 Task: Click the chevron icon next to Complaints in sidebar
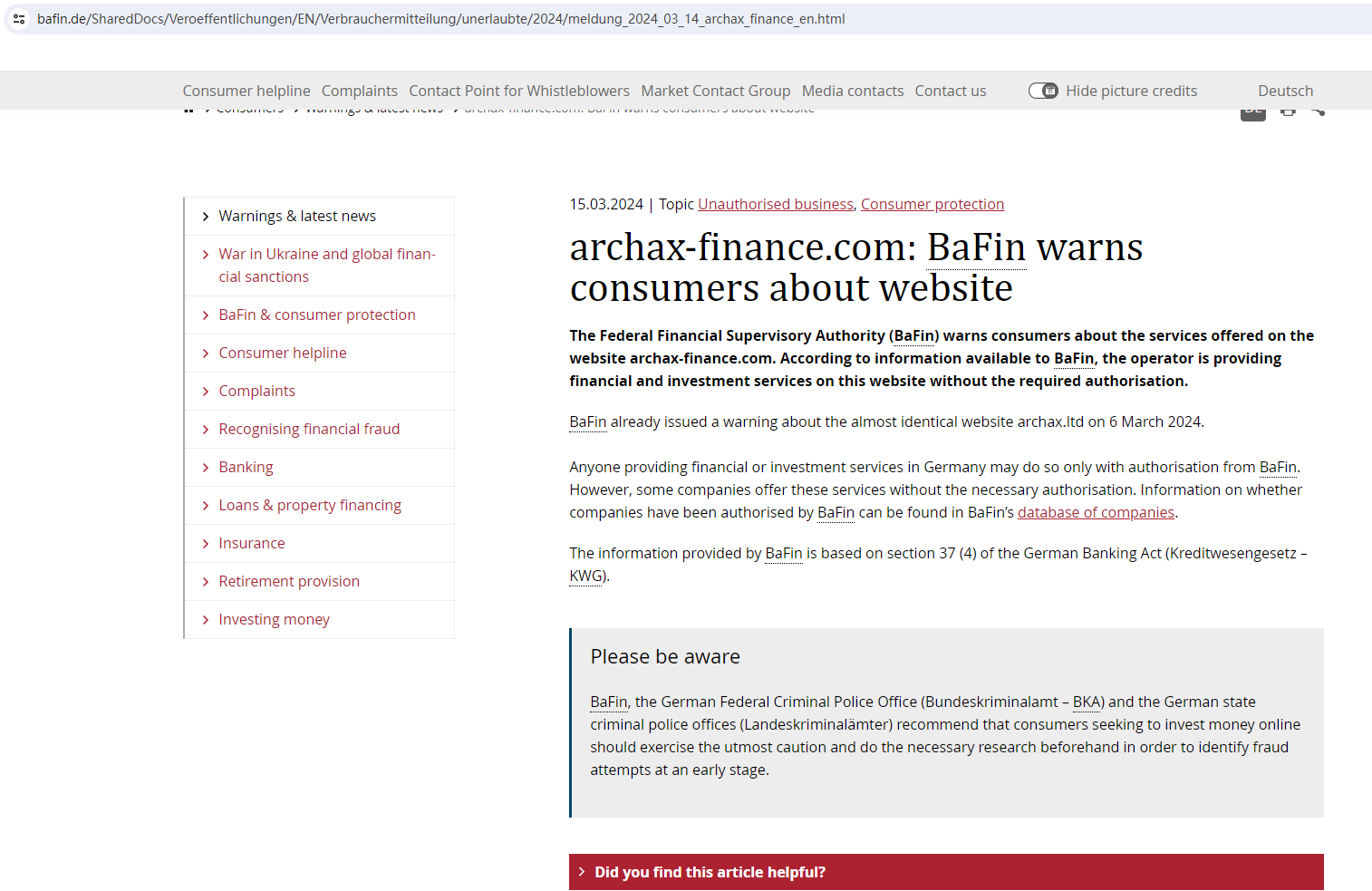click(206, 392)
